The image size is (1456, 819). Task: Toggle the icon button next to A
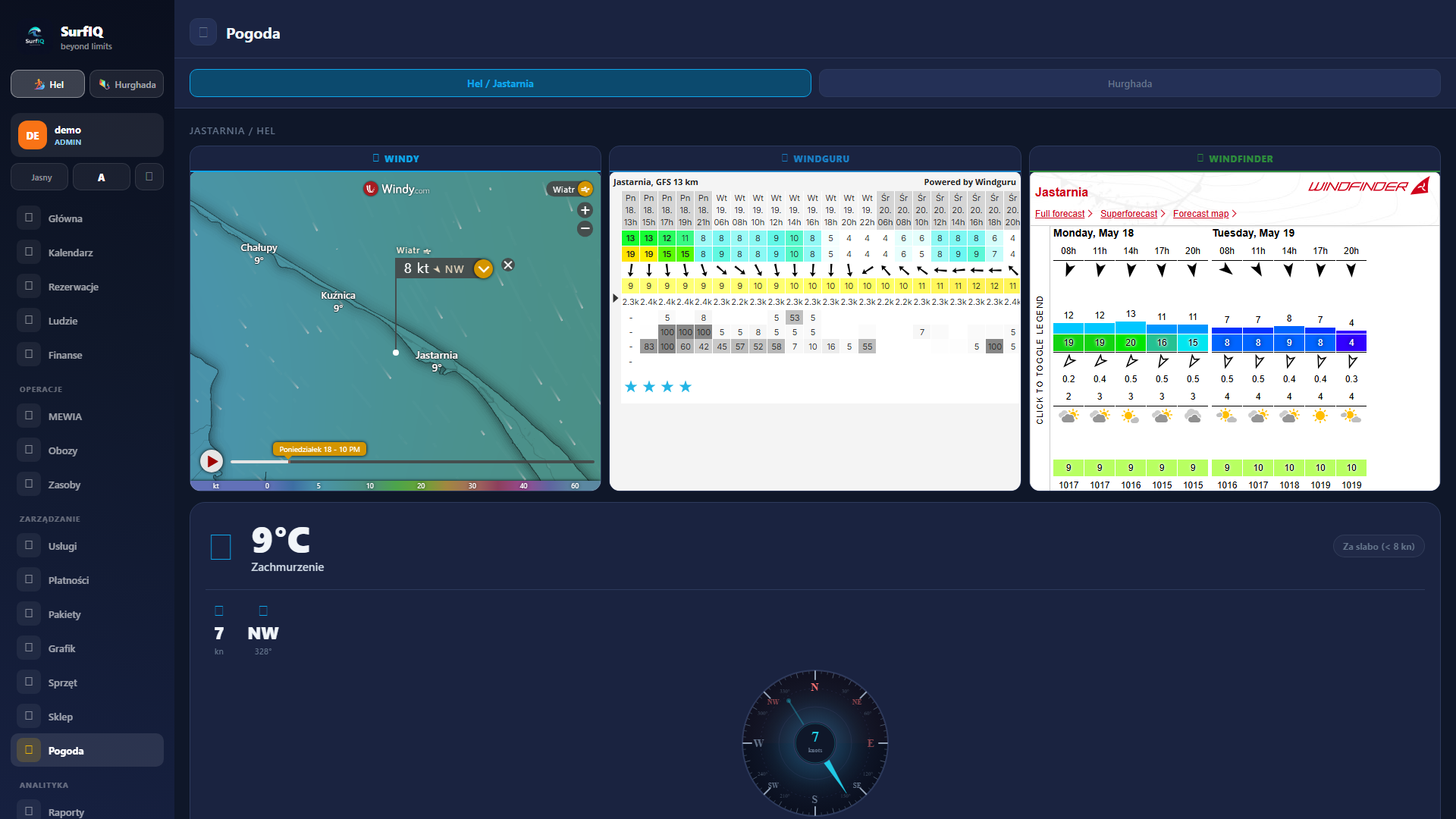point(149,177)
